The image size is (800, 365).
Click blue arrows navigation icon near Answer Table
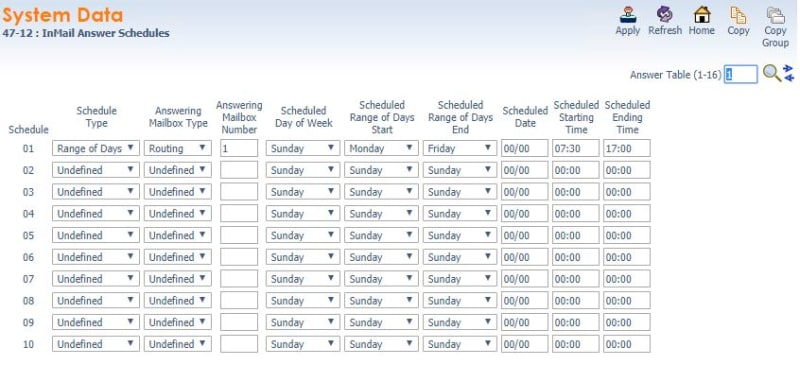point(789,74)
